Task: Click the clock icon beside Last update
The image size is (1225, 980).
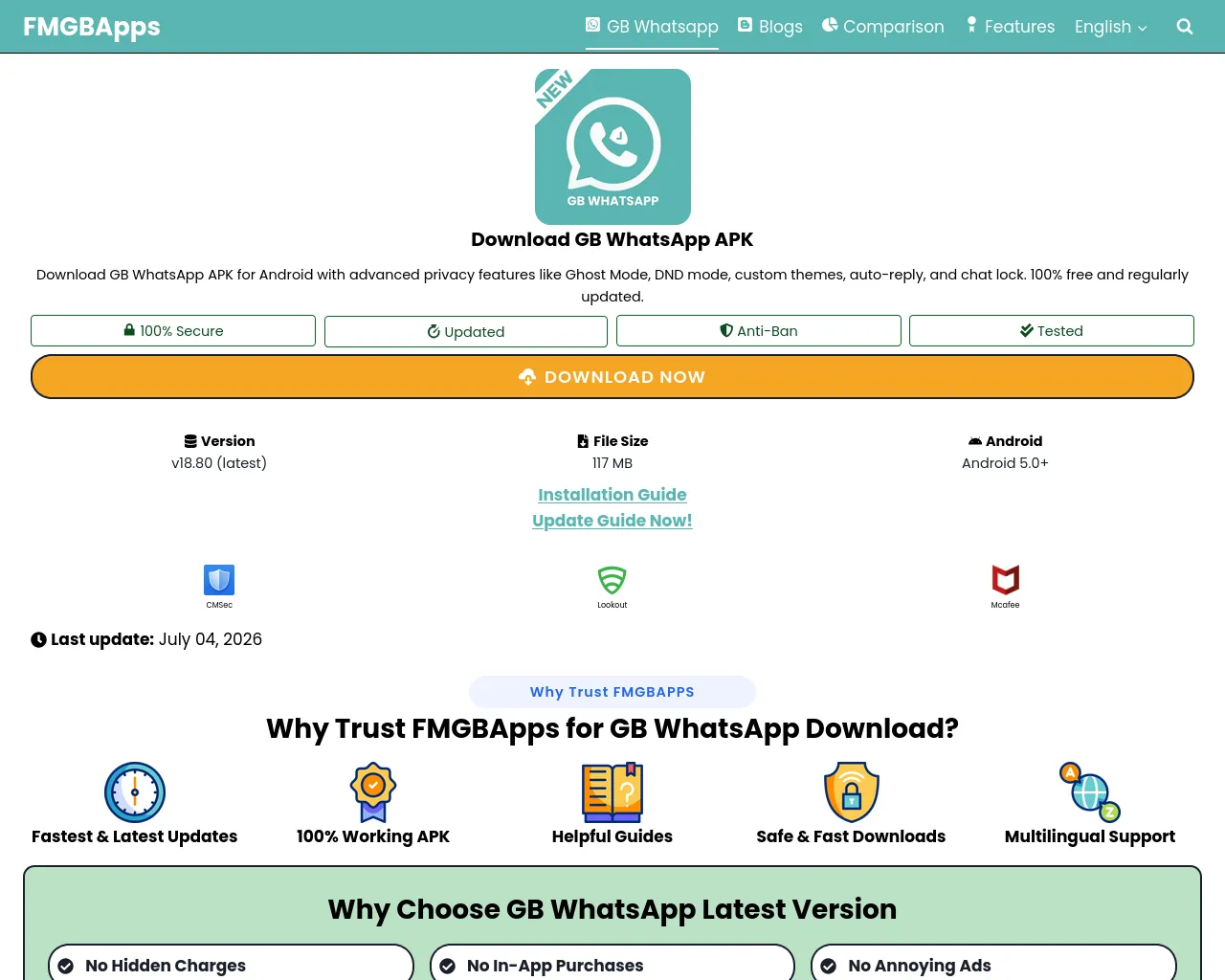Action: pyautogui.click(x=38, y=639)
